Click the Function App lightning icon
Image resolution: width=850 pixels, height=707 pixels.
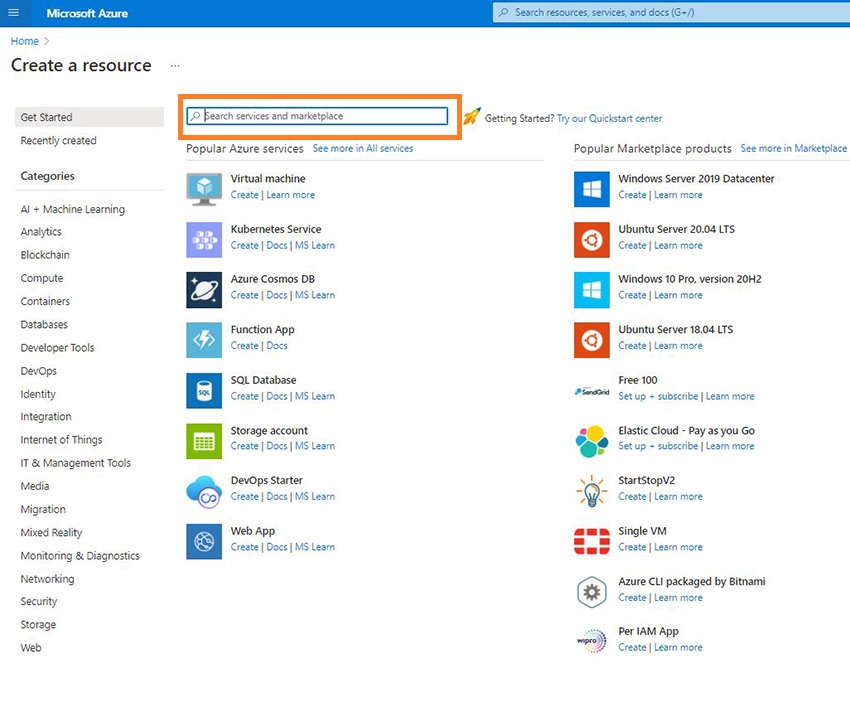(204, 340)
